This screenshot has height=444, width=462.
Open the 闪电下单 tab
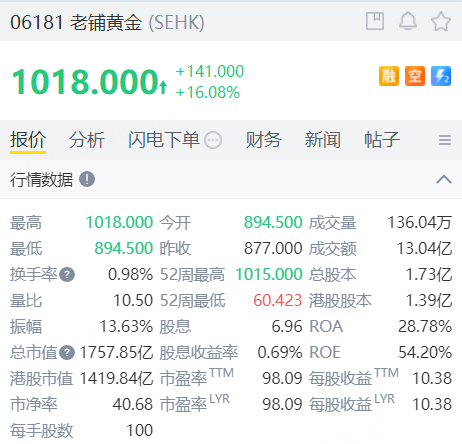coord(164,139)
